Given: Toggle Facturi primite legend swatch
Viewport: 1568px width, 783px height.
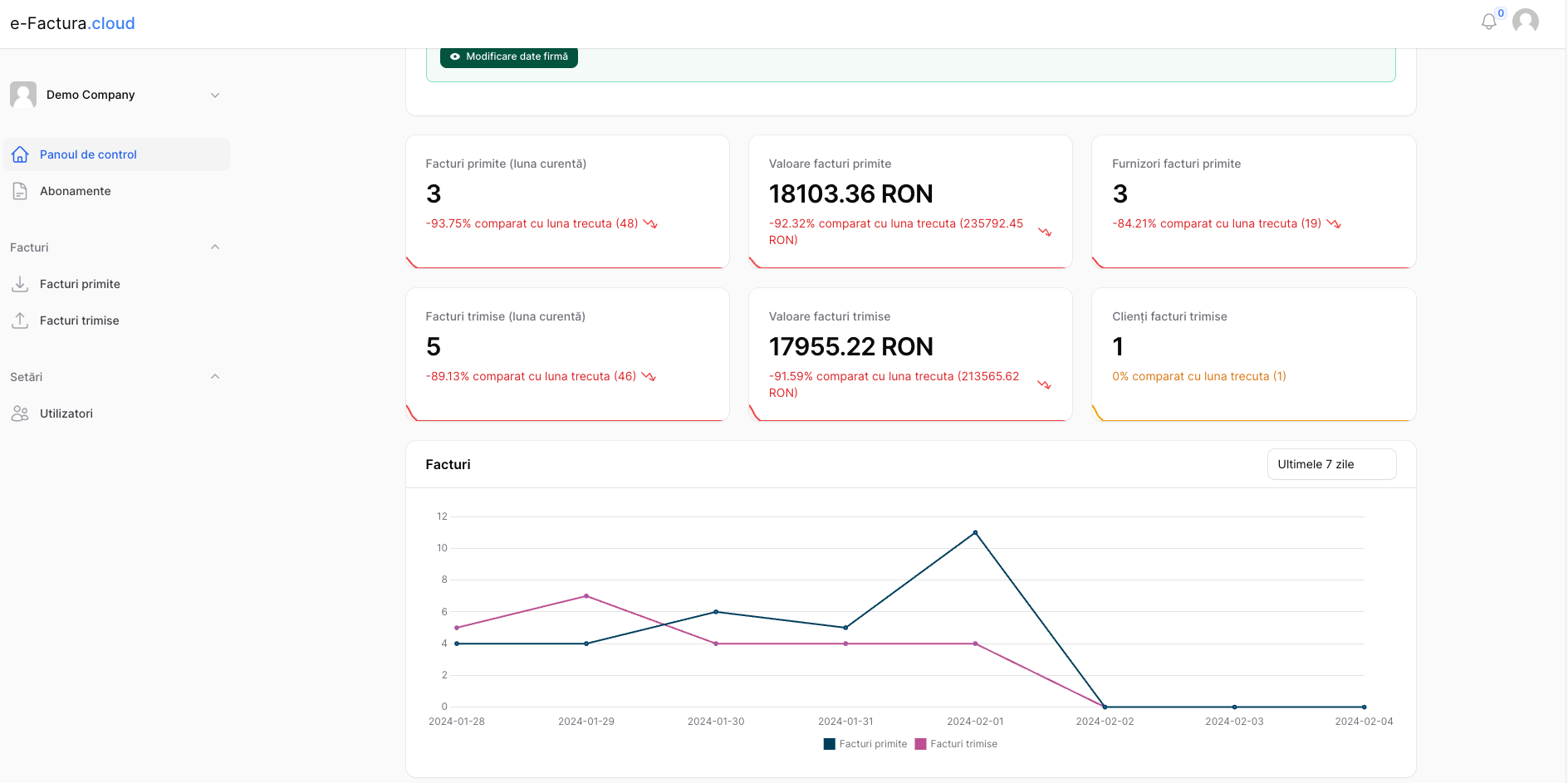Looking at the screenshot, I should click(x=829, y=744).
